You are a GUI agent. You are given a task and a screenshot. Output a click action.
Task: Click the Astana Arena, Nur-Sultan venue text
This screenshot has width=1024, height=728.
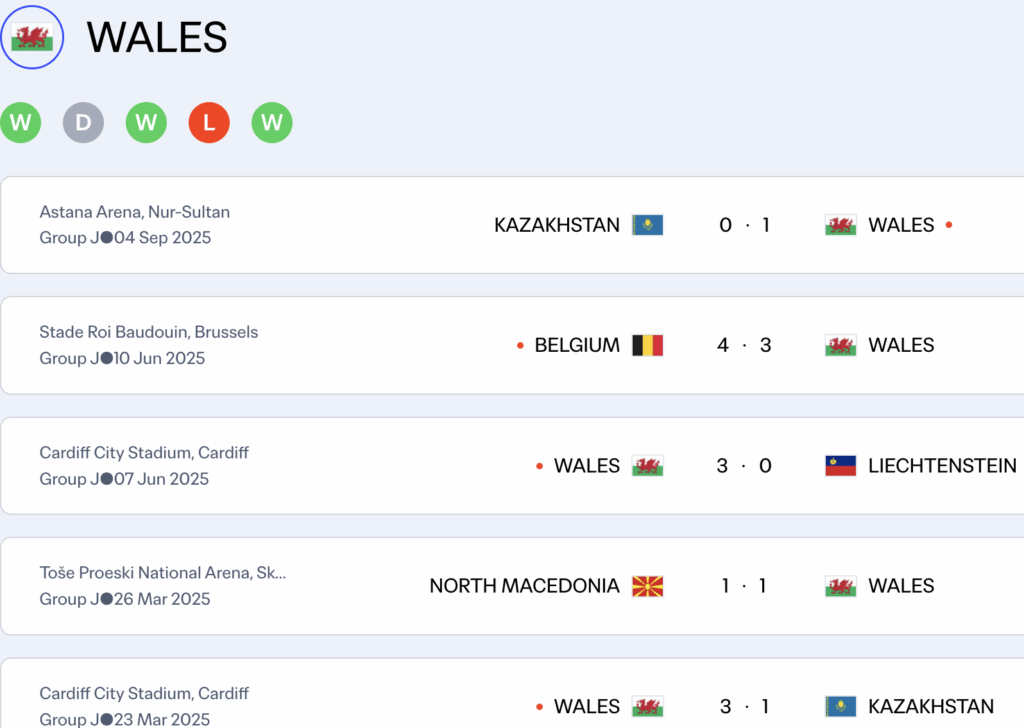point(134,212)
